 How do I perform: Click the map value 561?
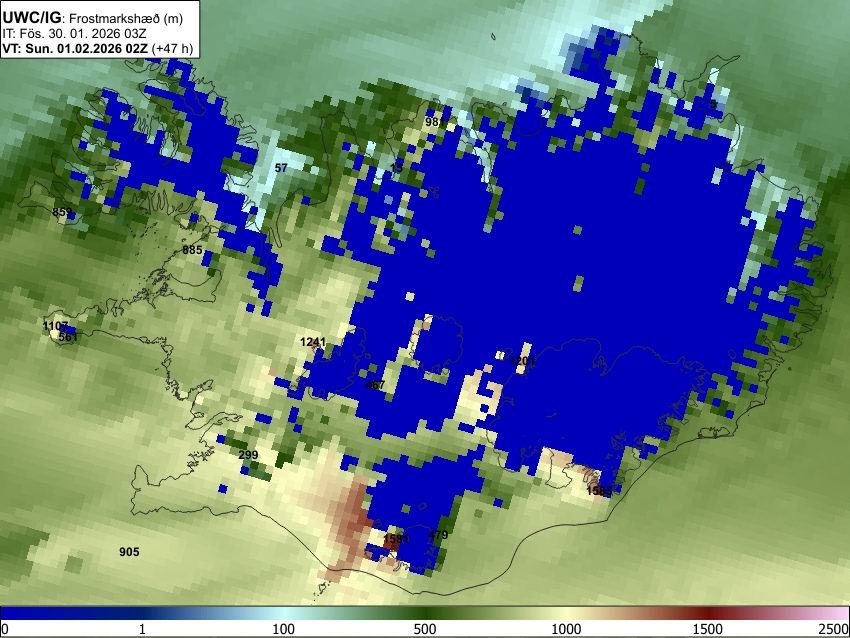pyautogui.click(x=68, y=337)
